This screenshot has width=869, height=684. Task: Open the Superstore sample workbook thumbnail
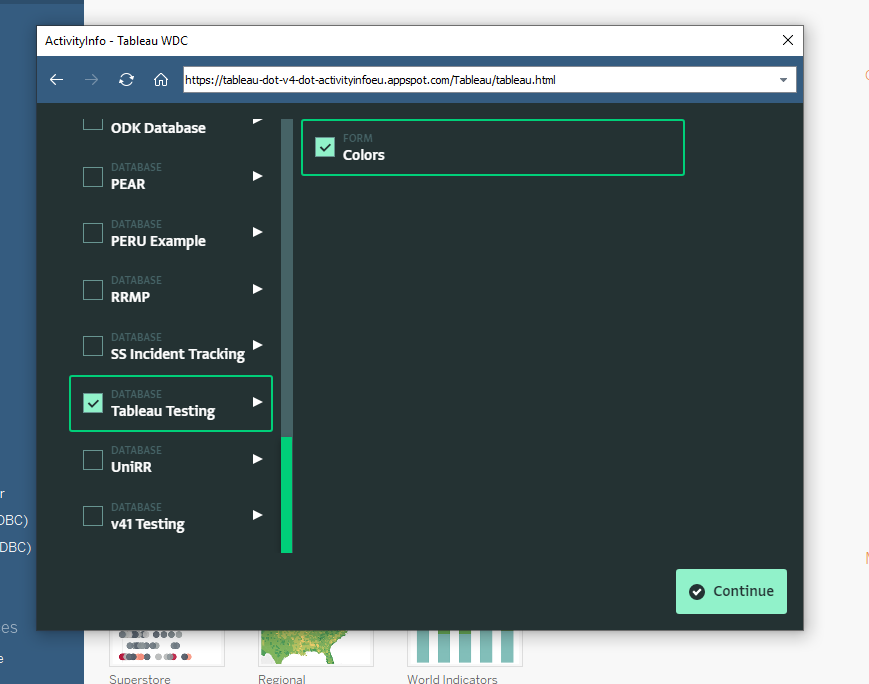pos(167,648)
